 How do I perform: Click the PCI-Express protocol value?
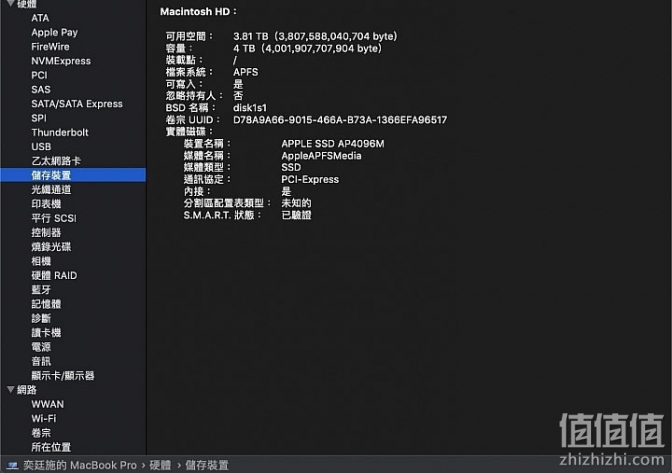[310, 180]
